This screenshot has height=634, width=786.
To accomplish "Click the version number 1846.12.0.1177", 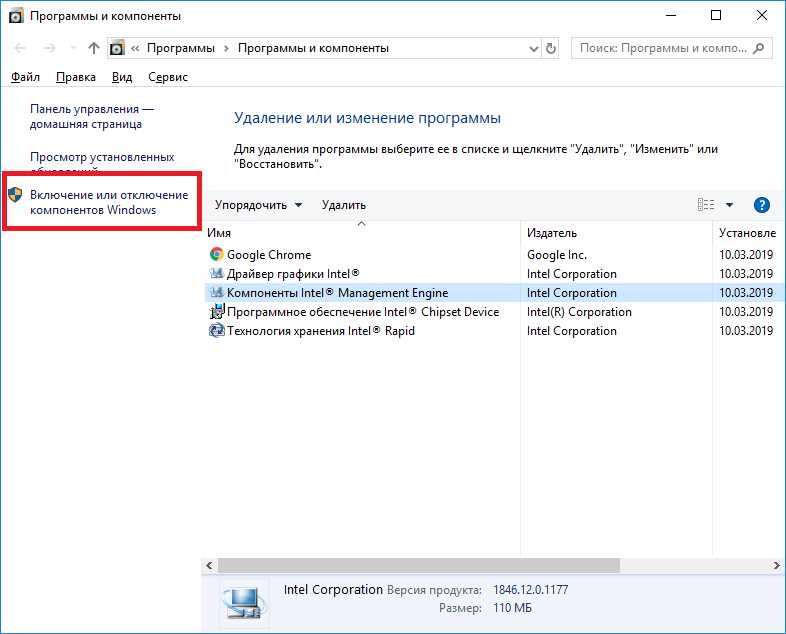I will [530, 590].
